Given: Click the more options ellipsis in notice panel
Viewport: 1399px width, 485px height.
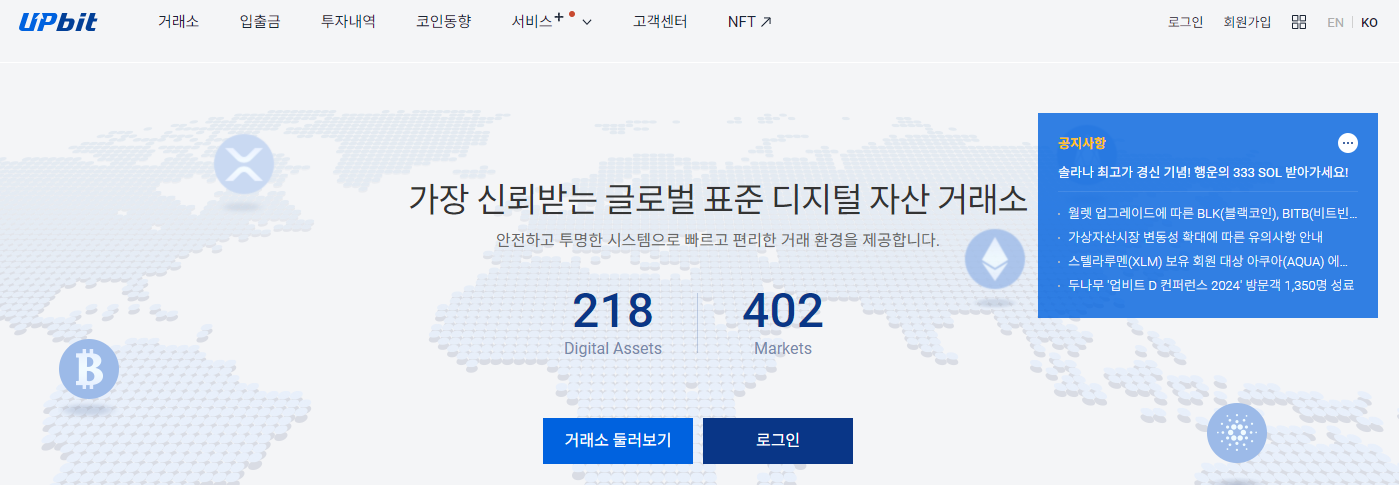Looking at the screenshot, I should 1348,143.
